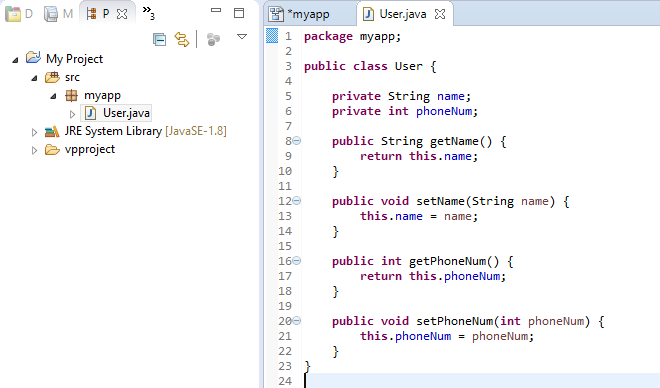The height and width of the screenshot is (388, 660).
Task: Select User.java in the project tree
Action: click(x=116, y=113)
